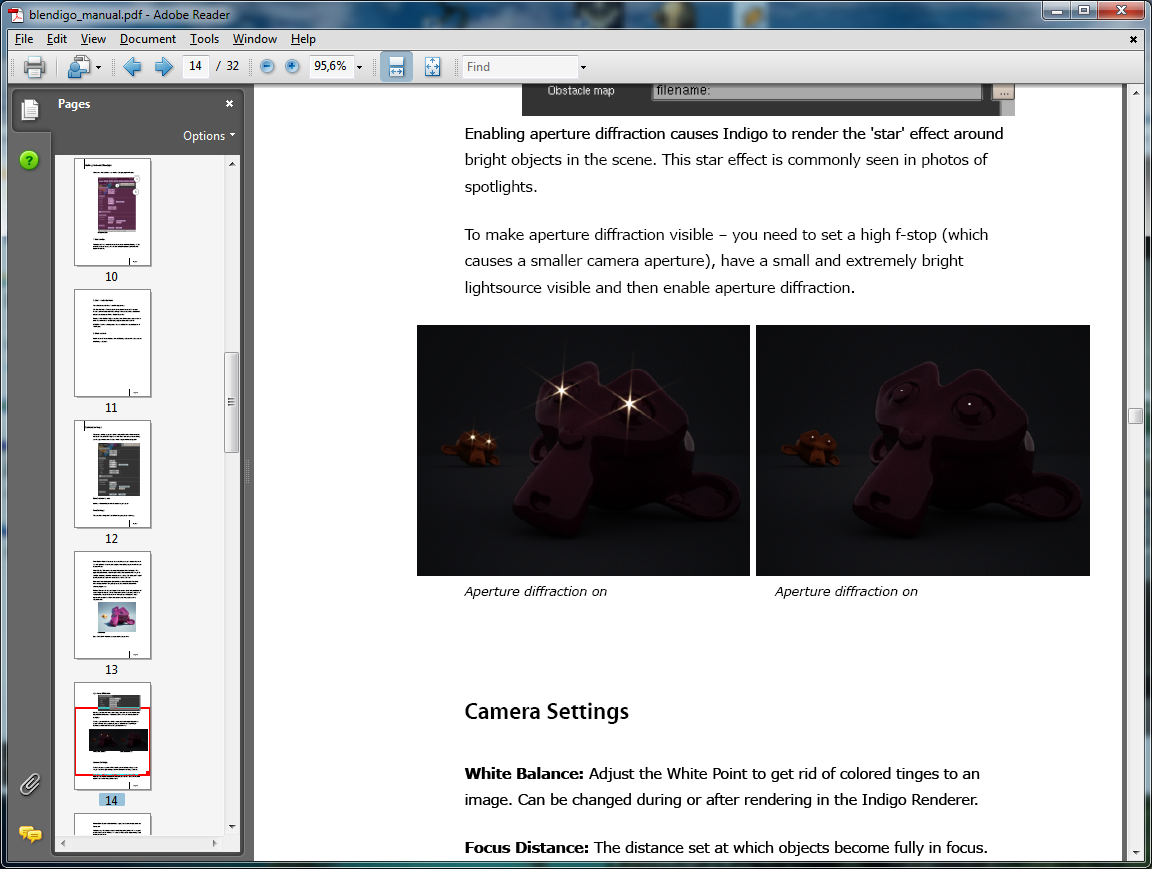This screenshot has width=1152, height=869.
Task: Click the highlighted page 14 number label
Action: 112,801
